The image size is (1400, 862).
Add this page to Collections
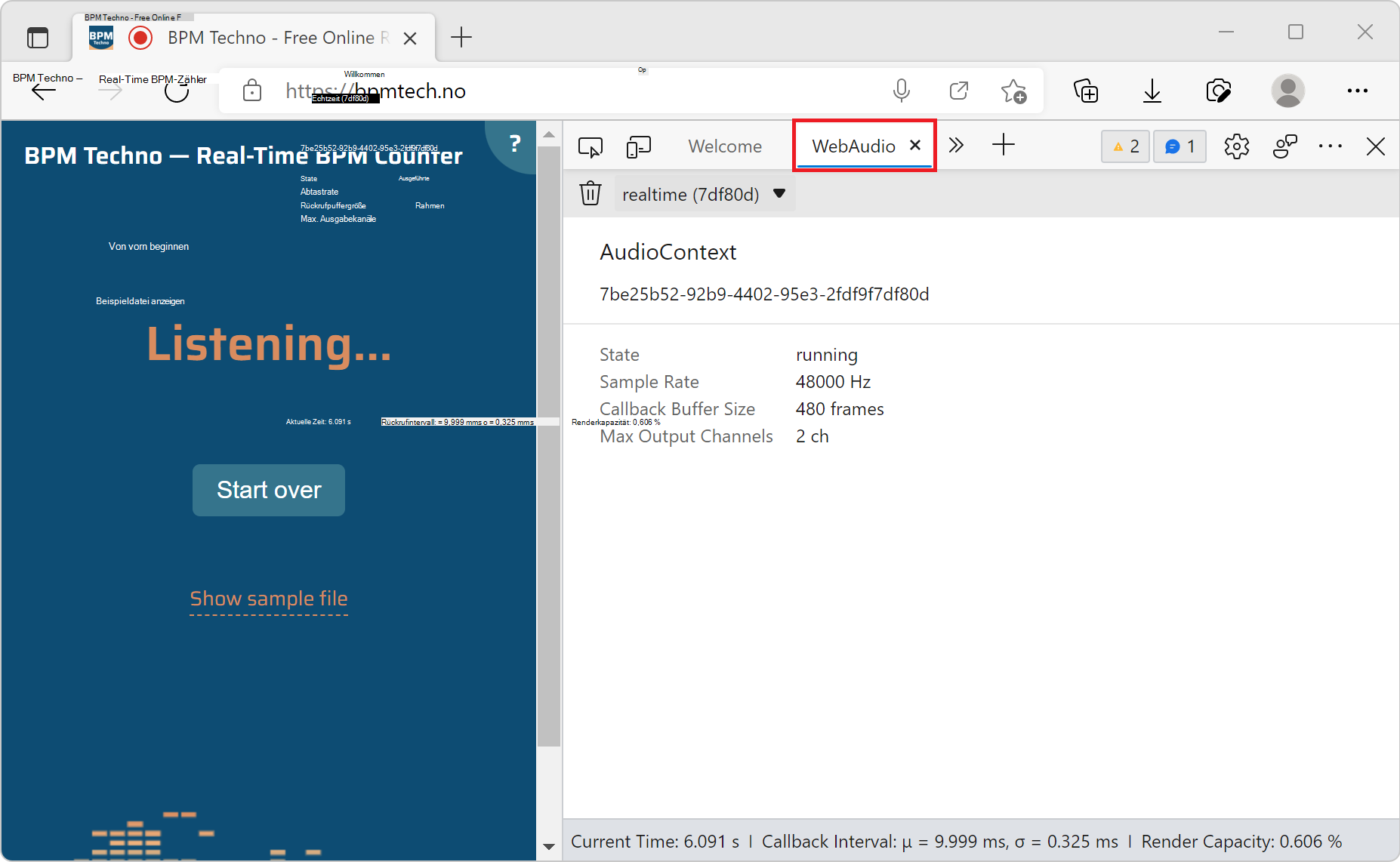(x=1086, y=91)
